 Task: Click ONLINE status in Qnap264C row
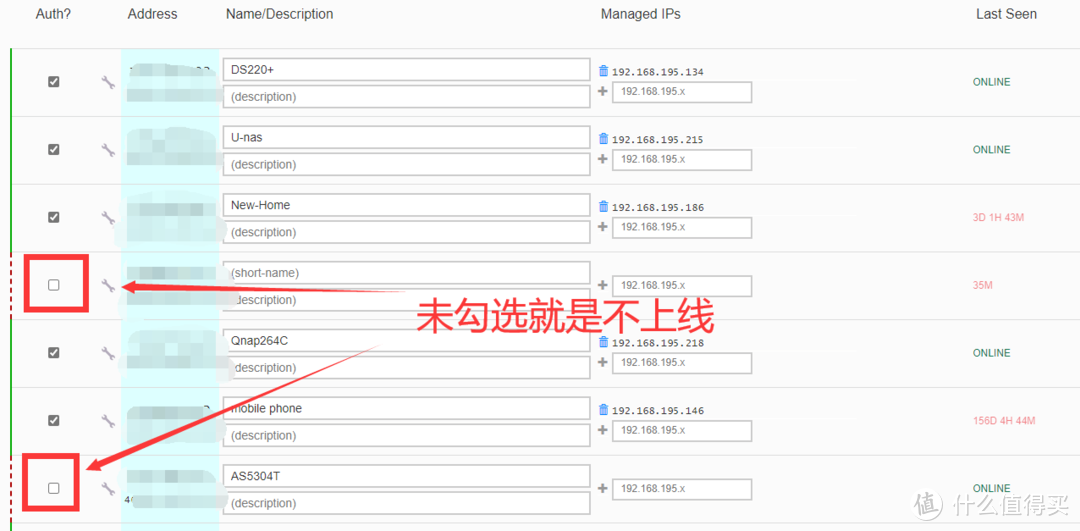(991, 353)
